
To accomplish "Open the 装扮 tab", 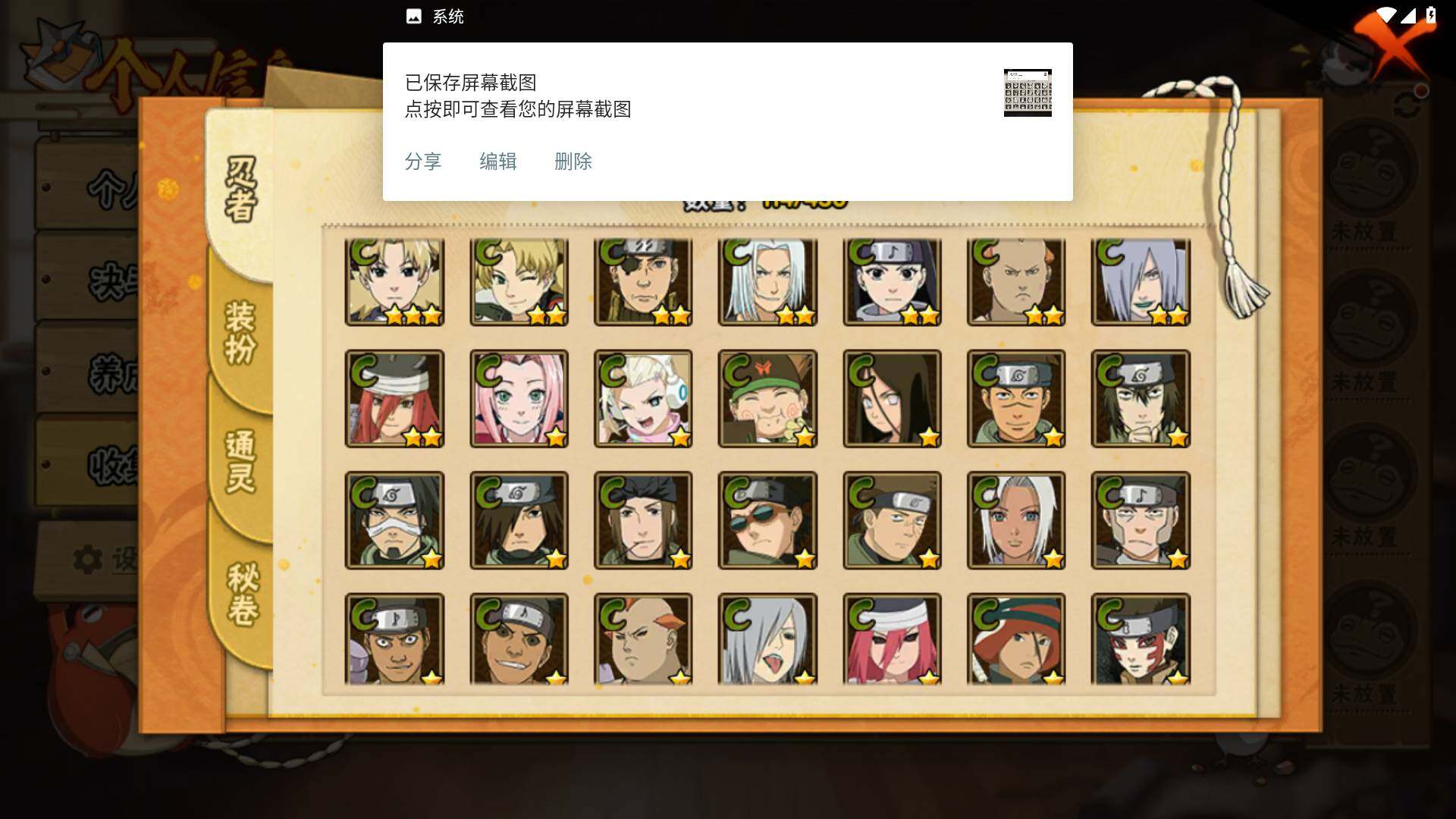I will coord(241,332).
